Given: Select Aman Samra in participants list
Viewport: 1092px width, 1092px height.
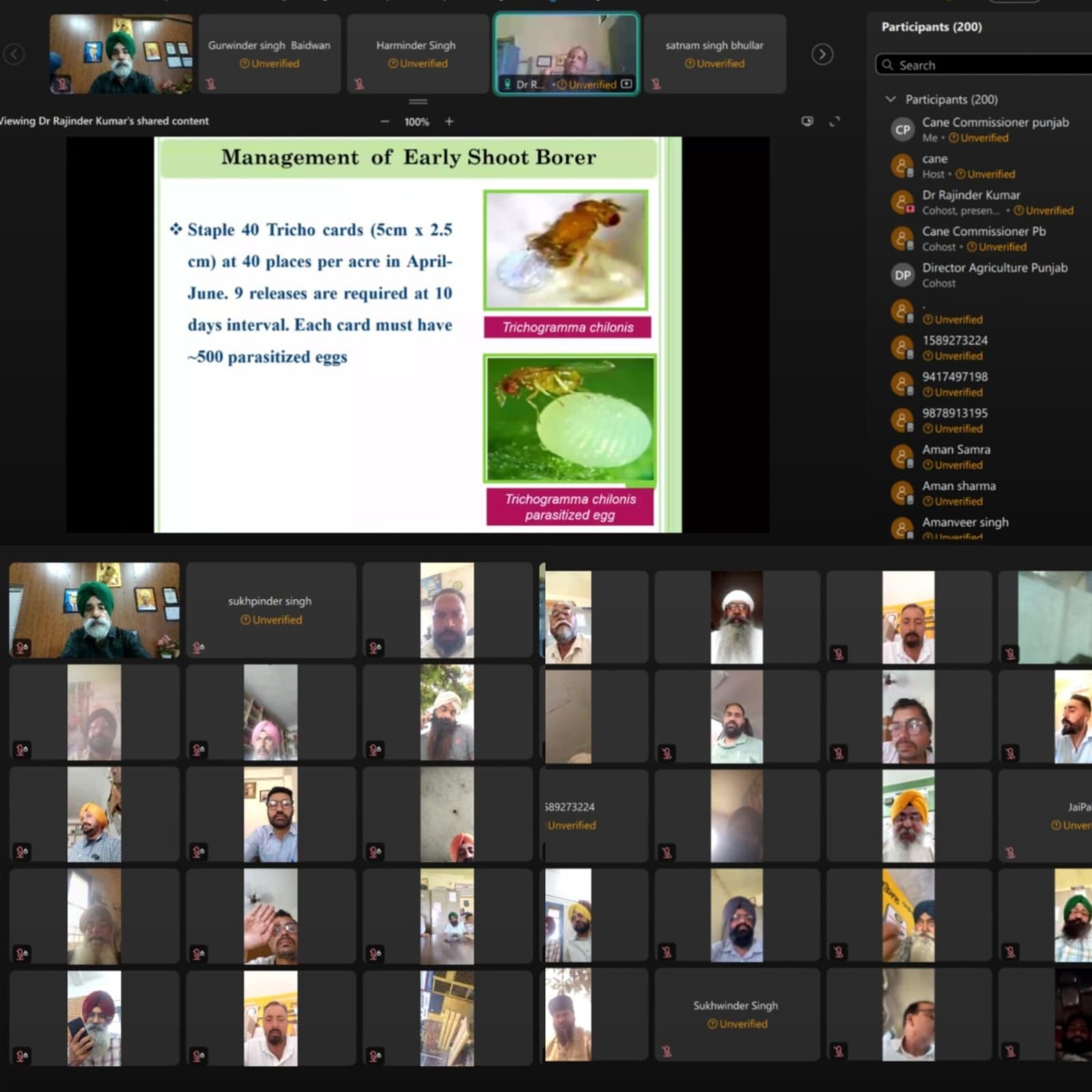Looking at the screenshot, I should coord(955,450).
